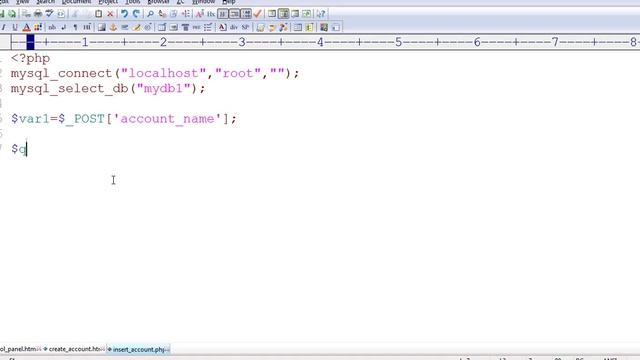Toggle the Directory Window button

pyautogui.click(x=272, y=14)
